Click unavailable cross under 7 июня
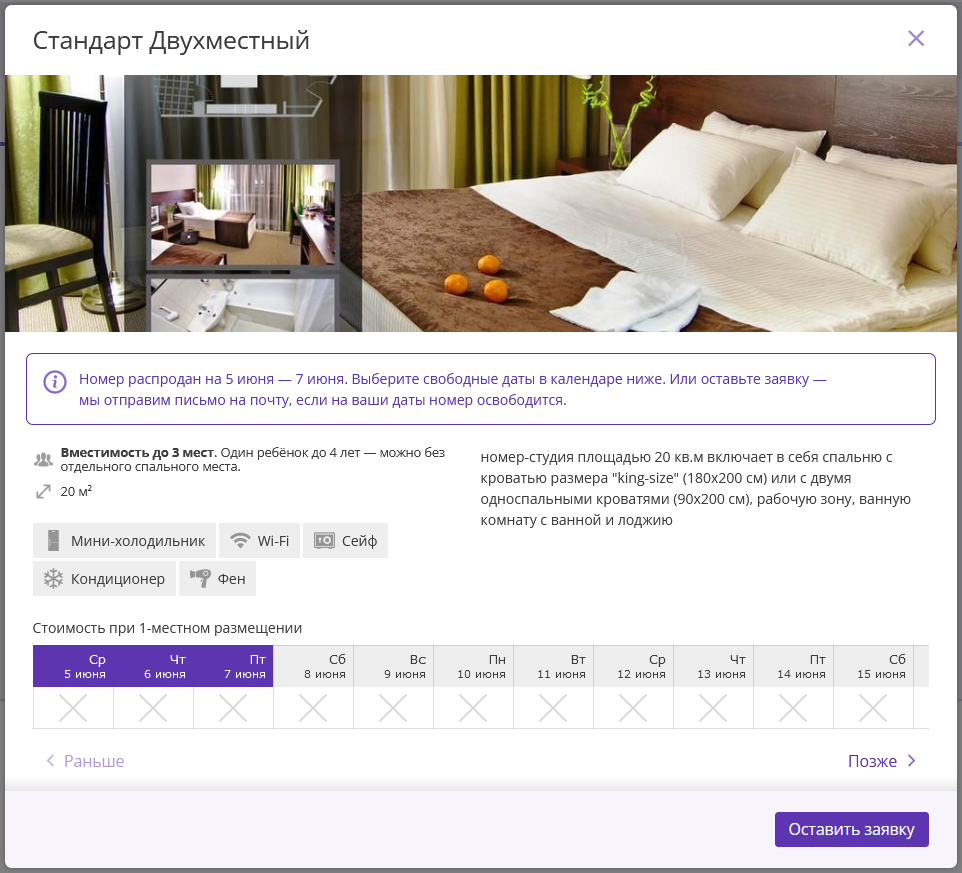The width and height of the screenshot is (962, 873). click(x=233, y=708)
